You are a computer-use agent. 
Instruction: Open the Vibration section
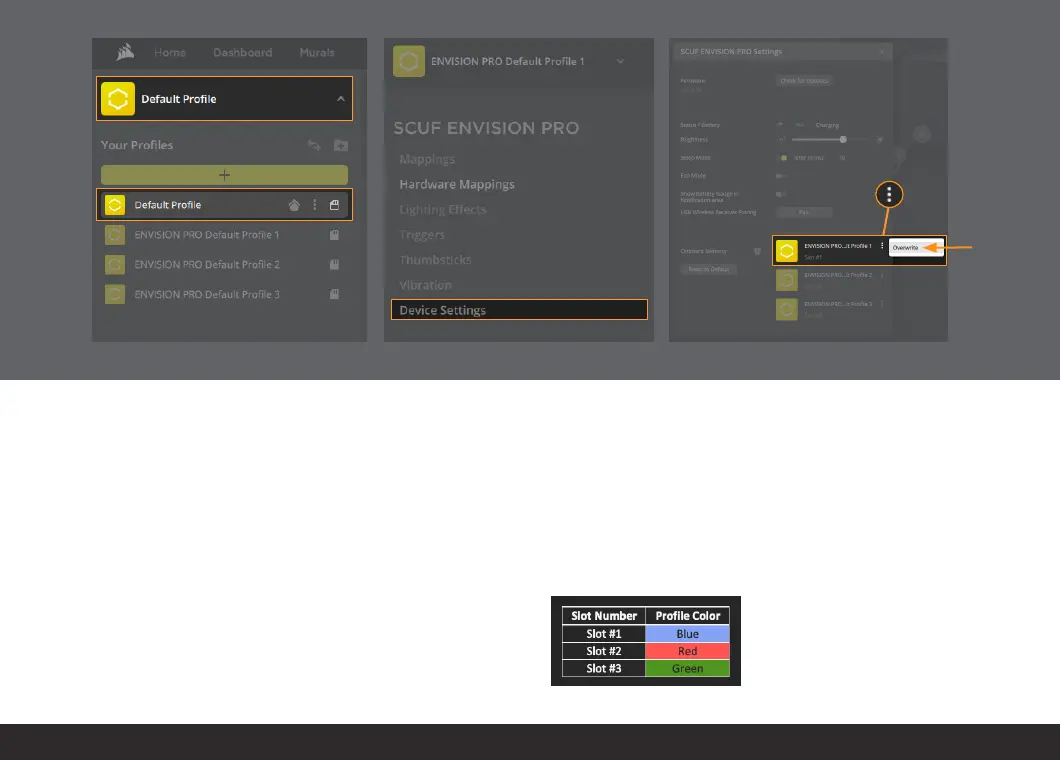click(425, 285)
